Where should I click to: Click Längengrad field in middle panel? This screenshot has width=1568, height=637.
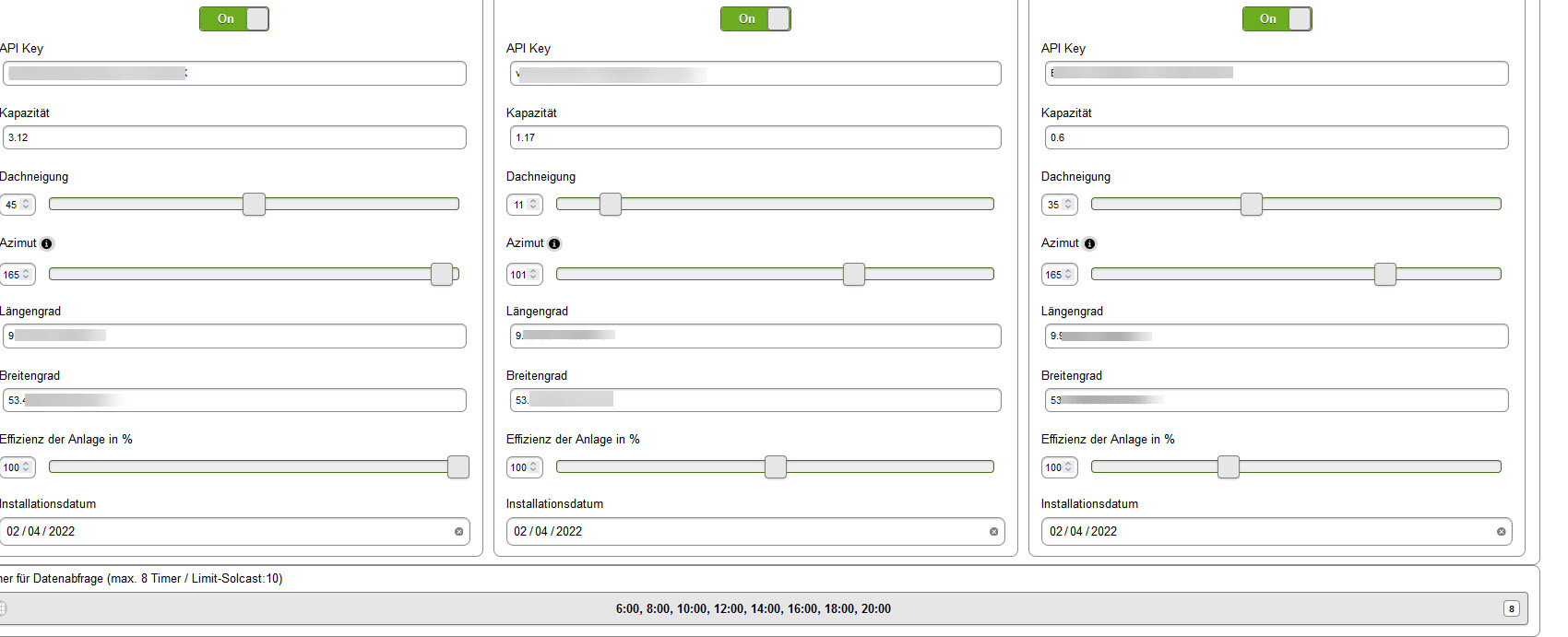(x=755, y=336)
